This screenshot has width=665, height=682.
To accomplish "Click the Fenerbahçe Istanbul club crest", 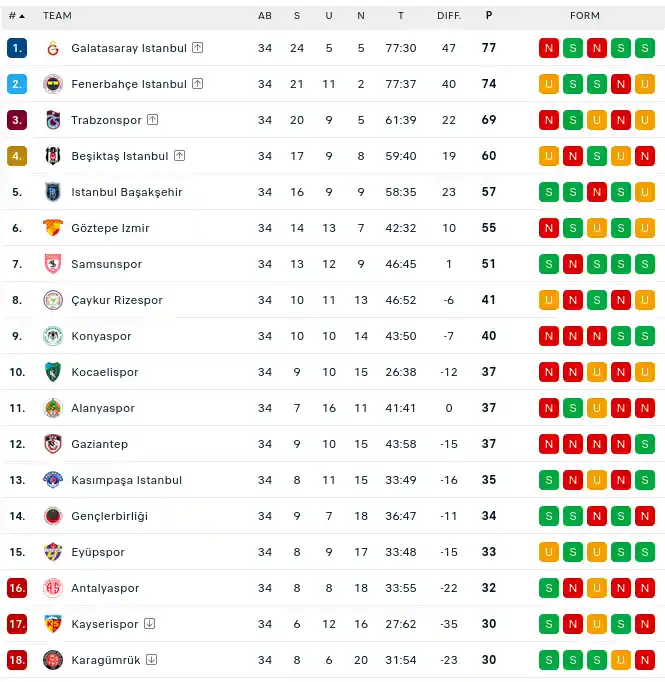I will (53, 84).
